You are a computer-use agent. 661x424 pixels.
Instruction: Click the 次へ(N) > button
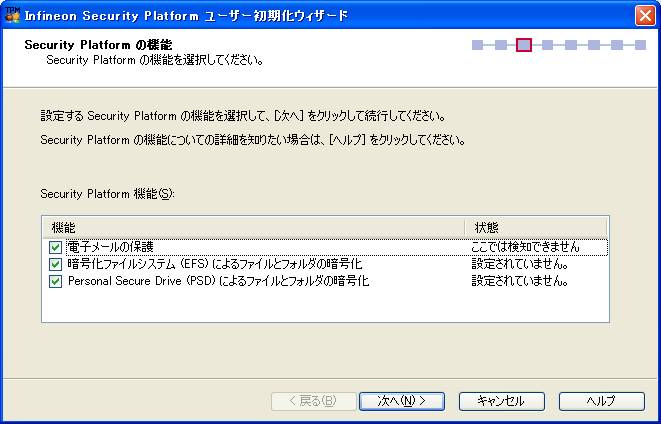click(402, 401)
